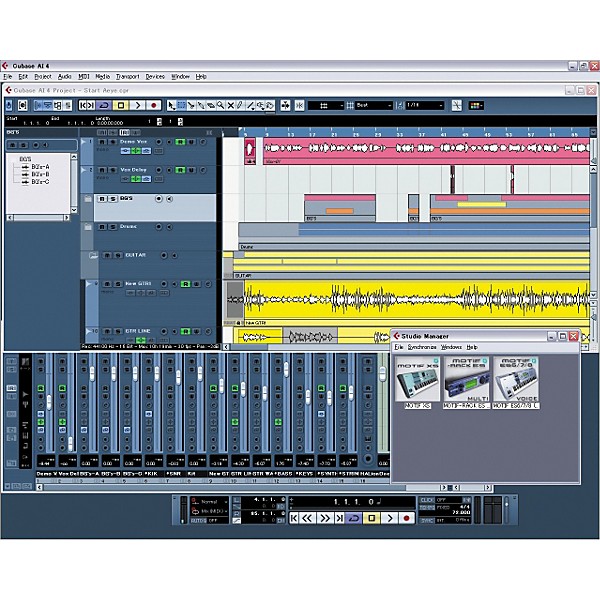Viewport: 600px width, 600px height.
Task: Solo the Vox Delay track
Action: click(x=112, y=170)
